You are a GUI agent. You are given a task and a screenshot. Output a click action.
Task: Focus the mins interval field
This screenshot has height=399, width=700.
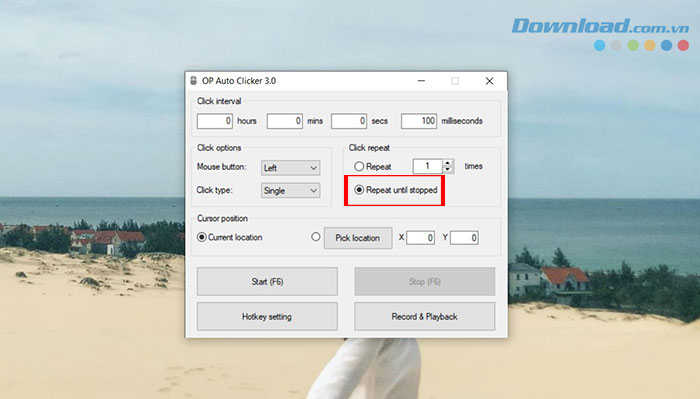click(284, 121)
